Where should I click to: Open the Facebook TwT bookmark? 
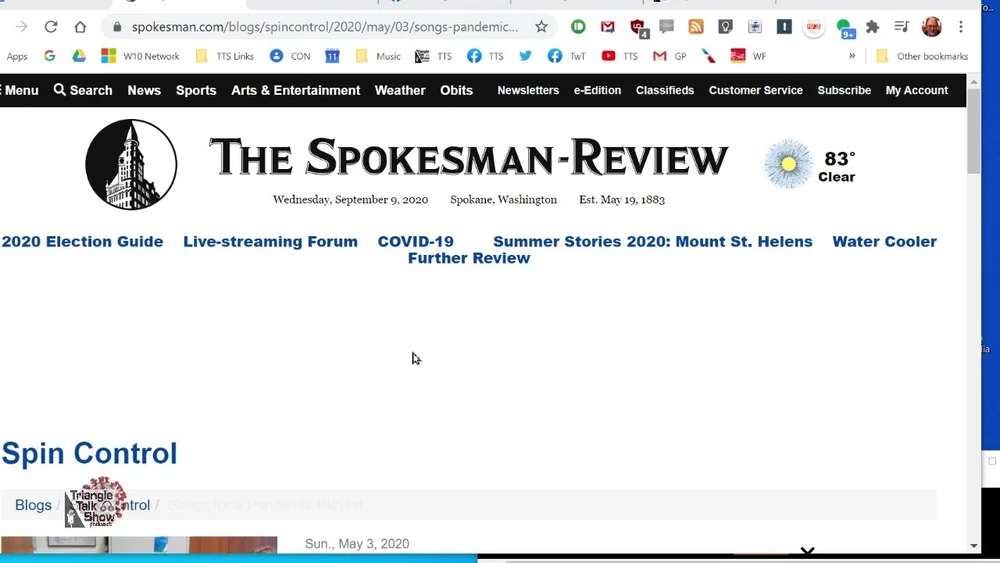click(566, 56)
